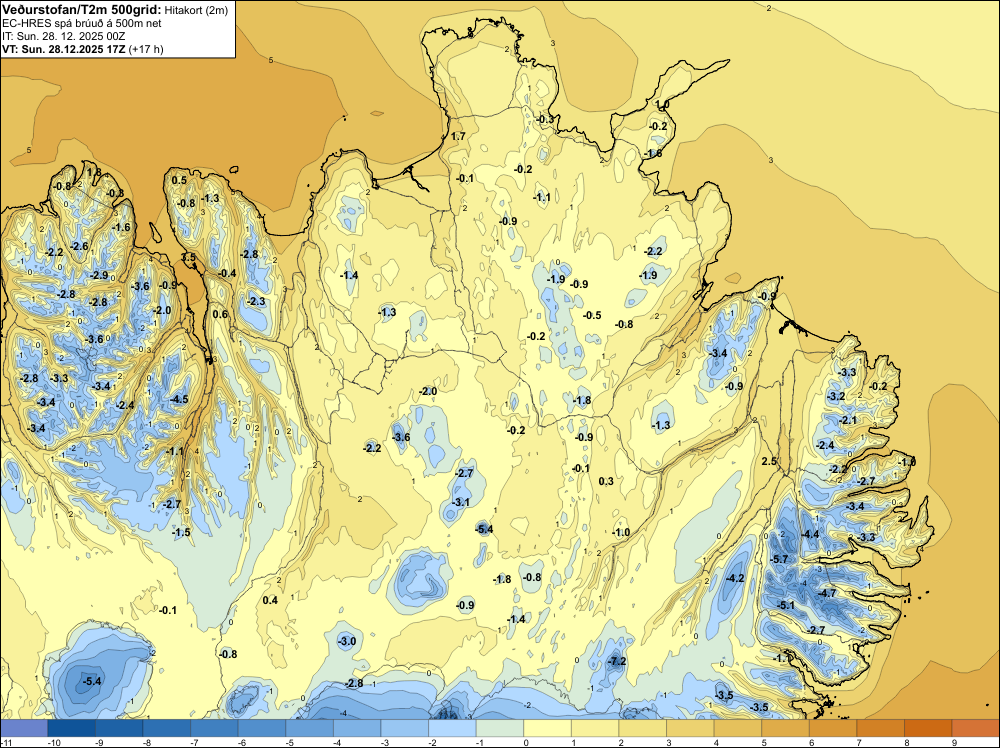
Task: Select the 0.4 temperature value
Action: pyautogui.click(x=270, y=600)
